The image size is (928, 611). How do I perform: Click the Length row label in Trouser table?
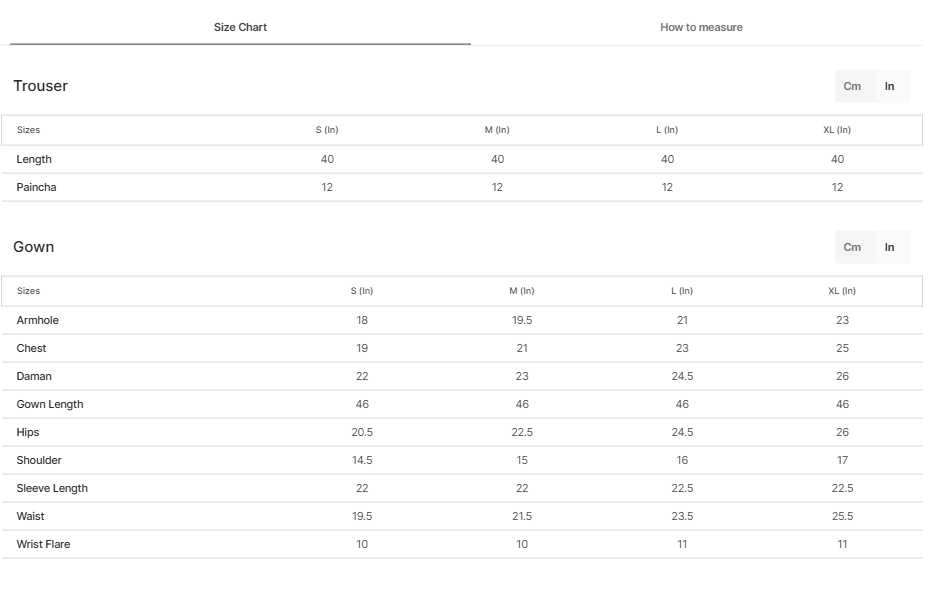point(34,159)
